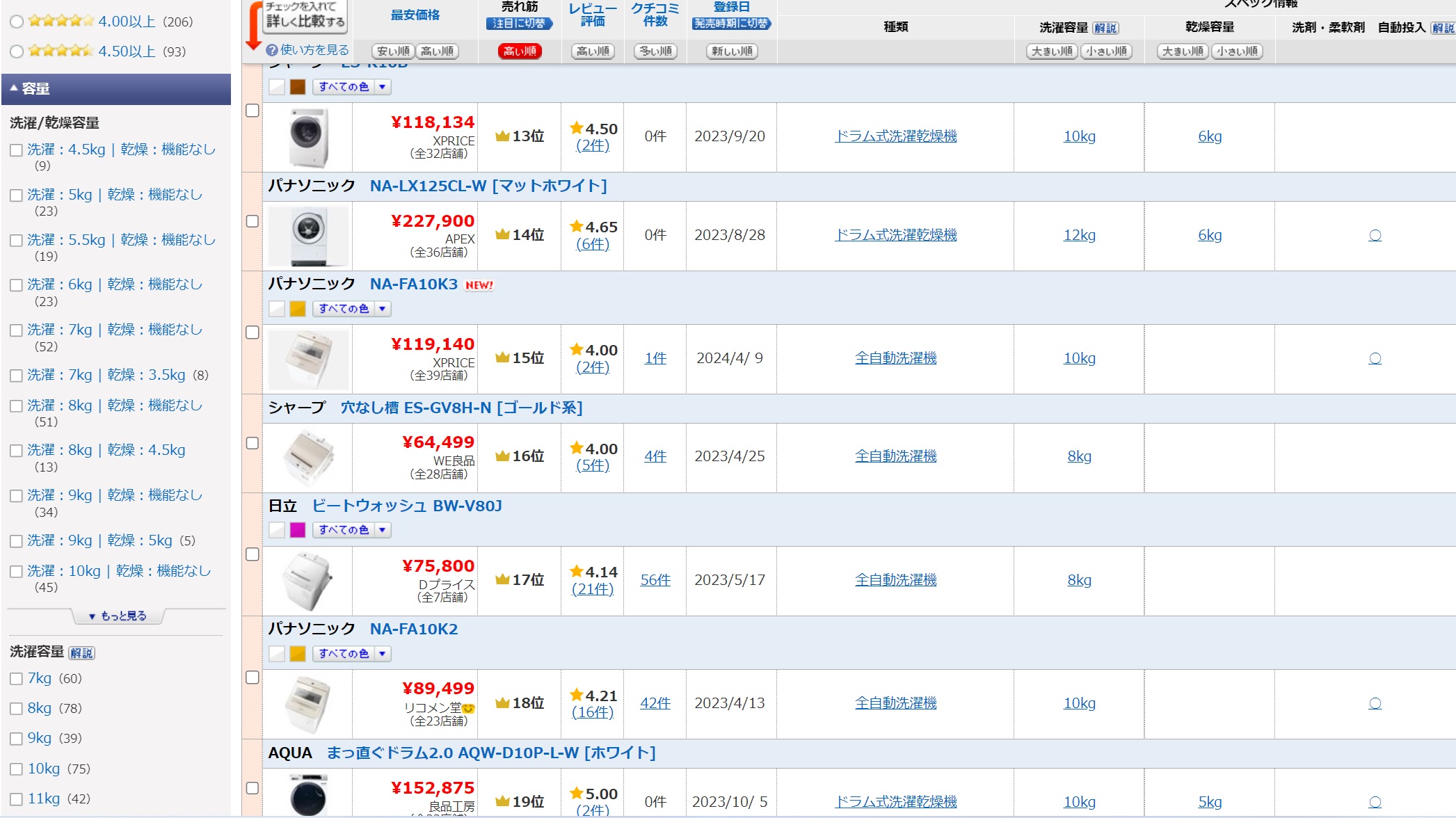Select white color swatch for NA-FA10K2

[277, 654]
